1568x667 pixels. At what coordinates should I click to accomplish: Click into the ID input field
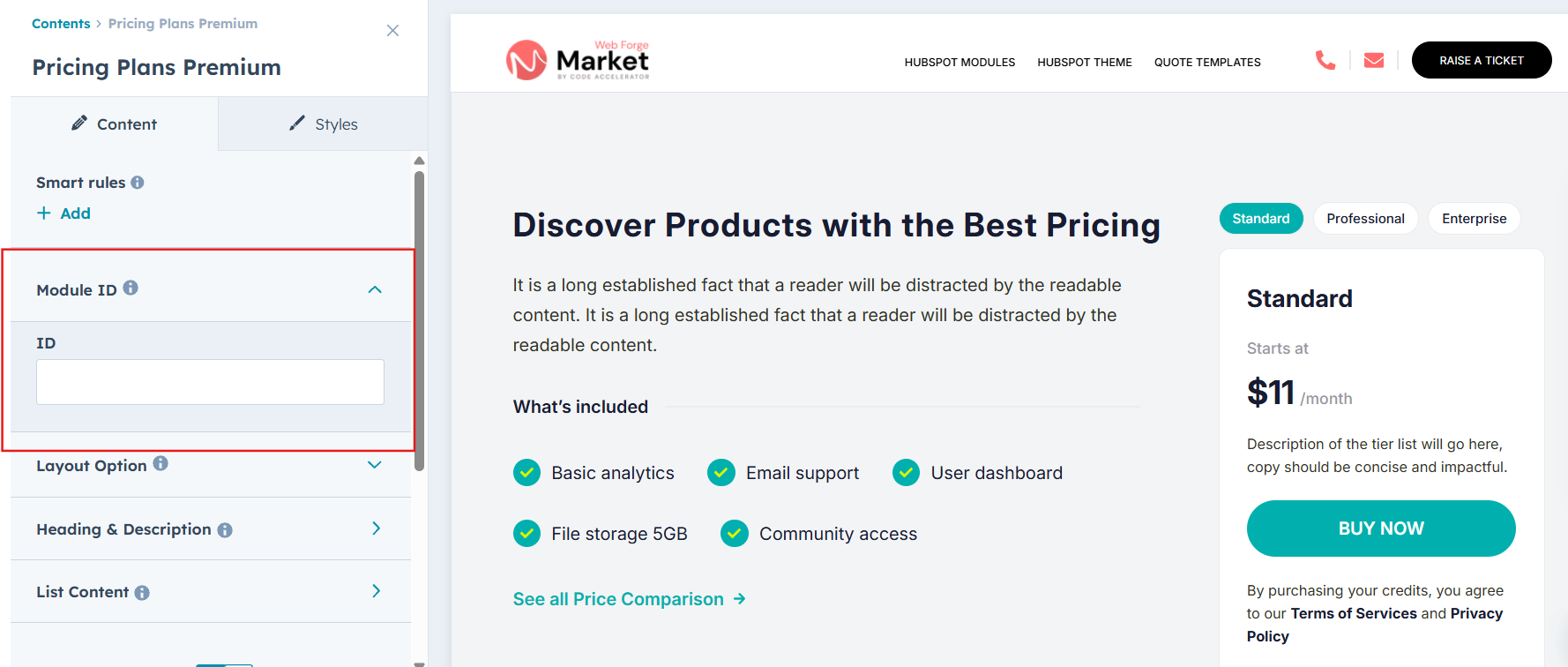(x=210, y=382)
